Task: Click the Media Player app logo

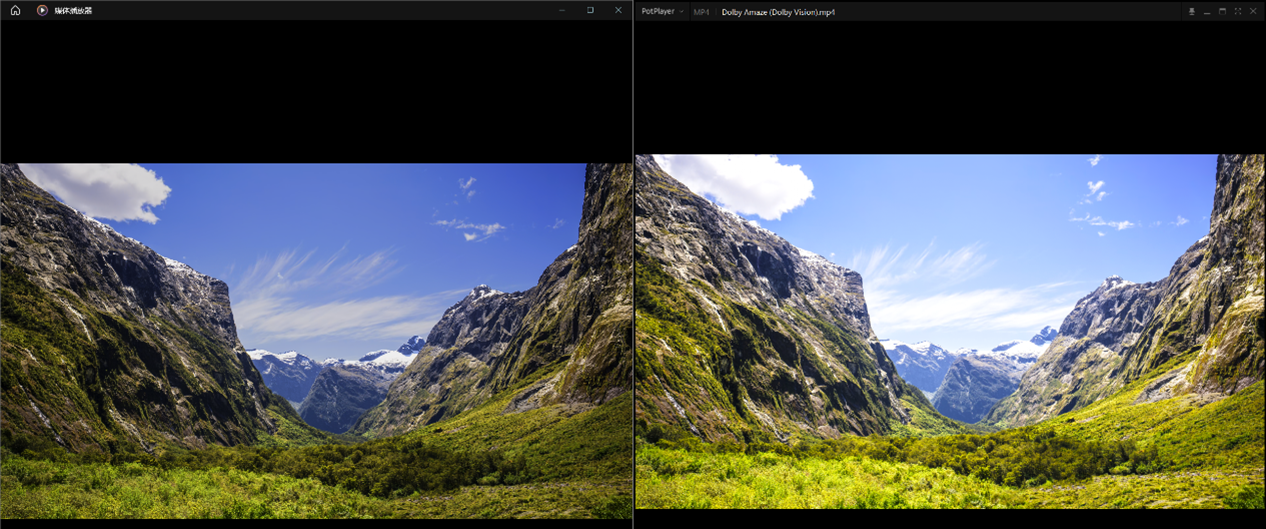Action: [42, 10]
